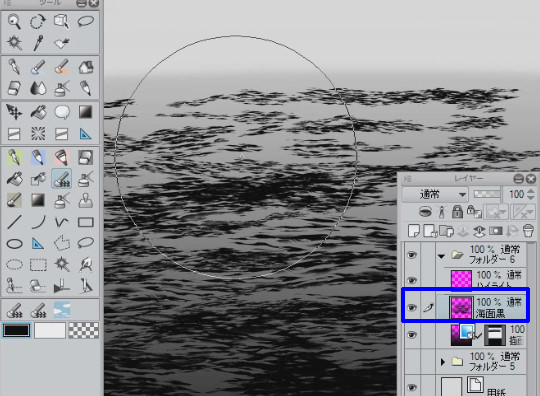Viewport: 540px width, 396px height.
Task: Select the magnifying glass zoom tool
Action: click(14, 22)
